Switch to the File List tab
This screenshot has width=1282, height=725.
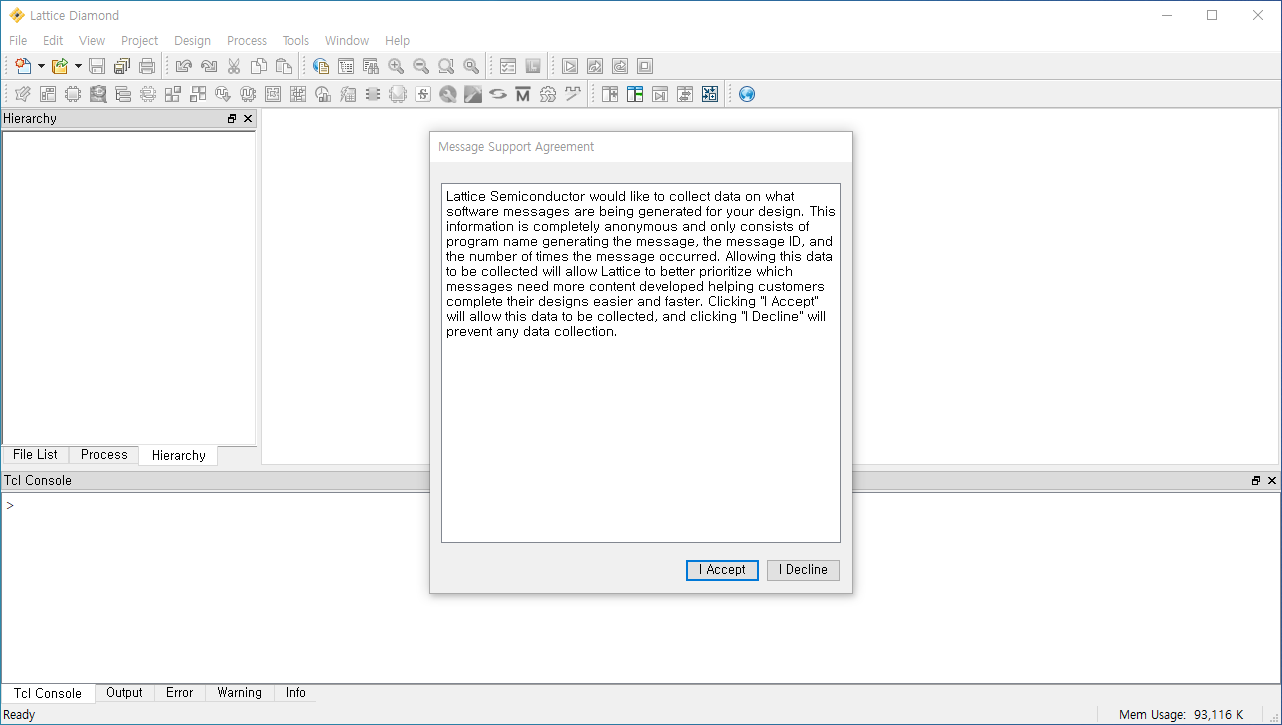point(35,455)
